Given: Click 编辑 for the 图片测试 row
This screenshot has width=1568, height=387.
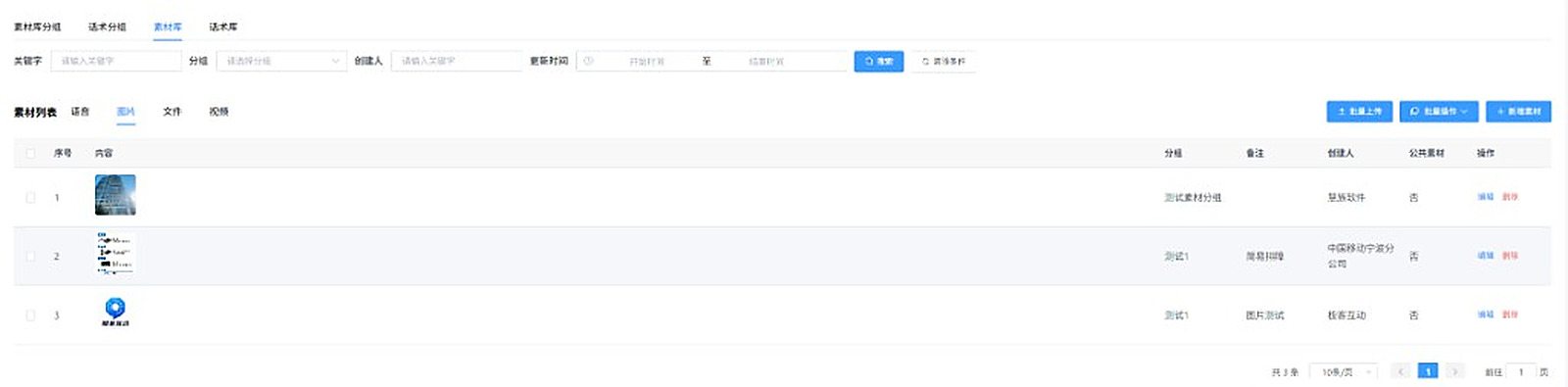Looking at the screenshot, I should click(x=1486, y=314).
